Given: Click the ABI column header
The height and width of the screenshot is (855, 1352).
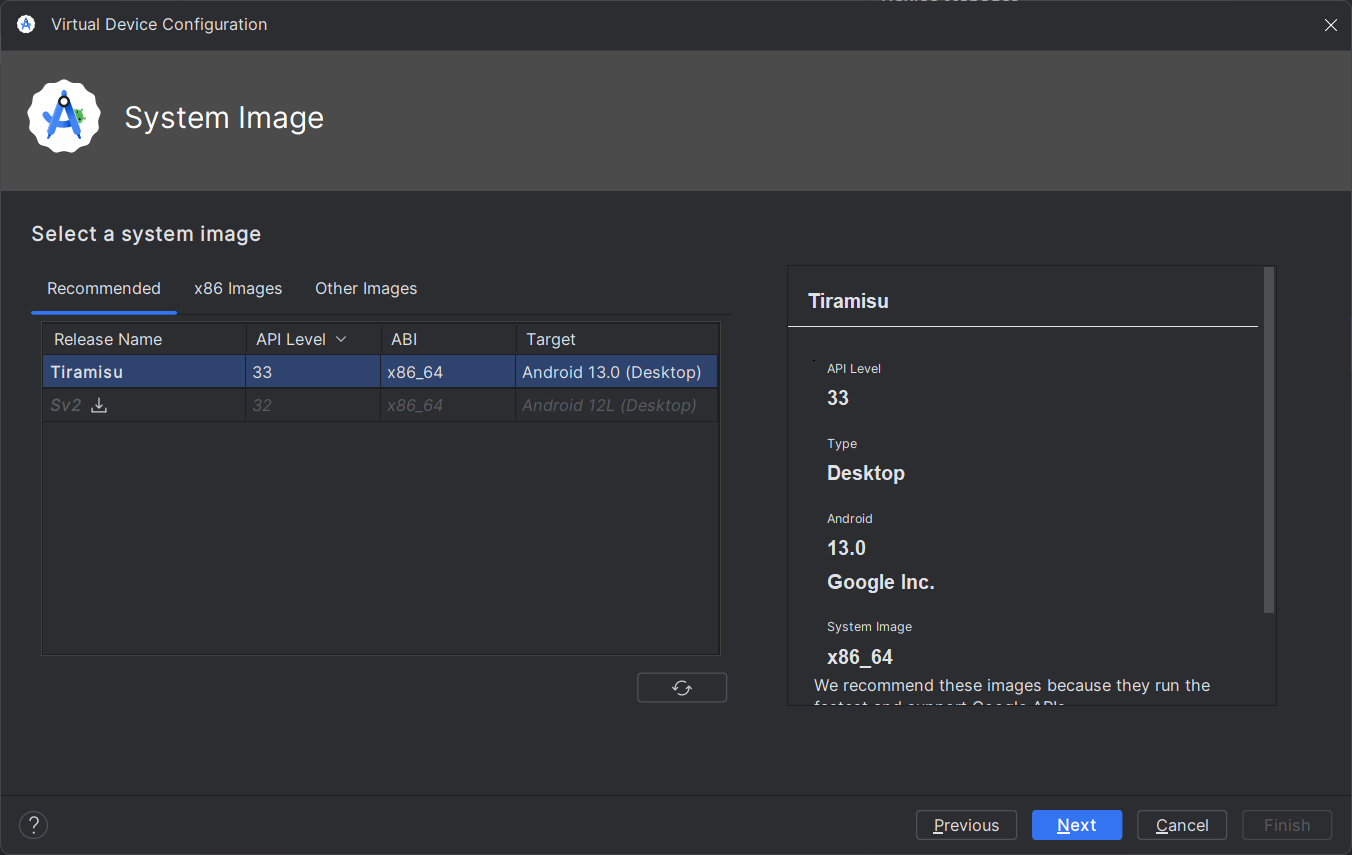Looking at the screenshot, I should pyautogui.click(x=448, y=340).
